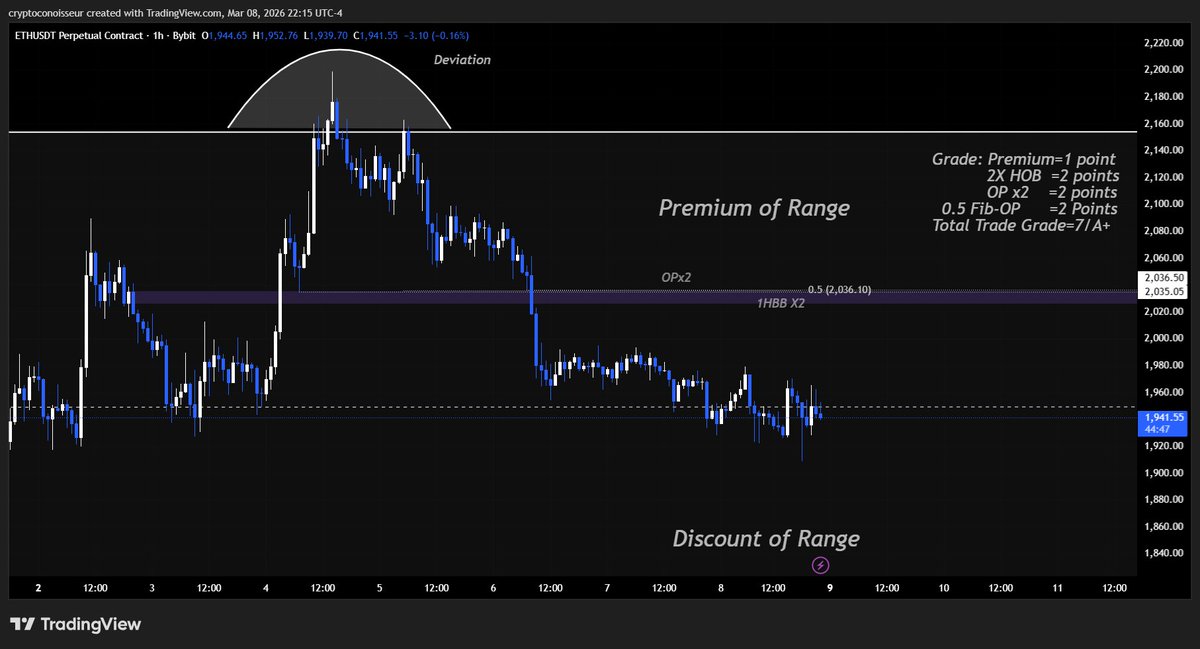The height and width of the screenshot is (649, 1200).
Task: Click date 9 on the time axis
Action: (x=830, y=588)
